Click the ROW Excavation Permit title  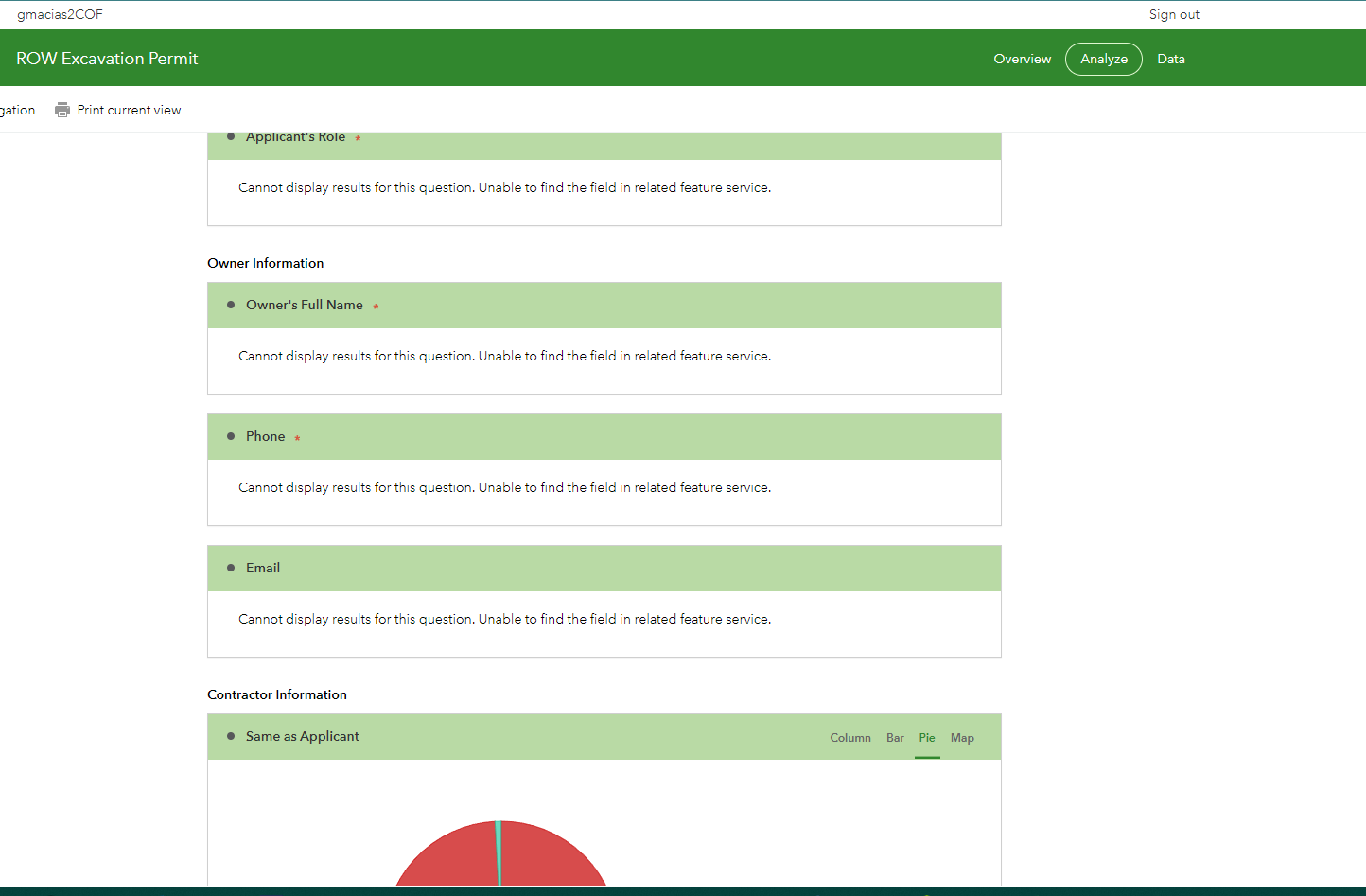pos(107,59)
